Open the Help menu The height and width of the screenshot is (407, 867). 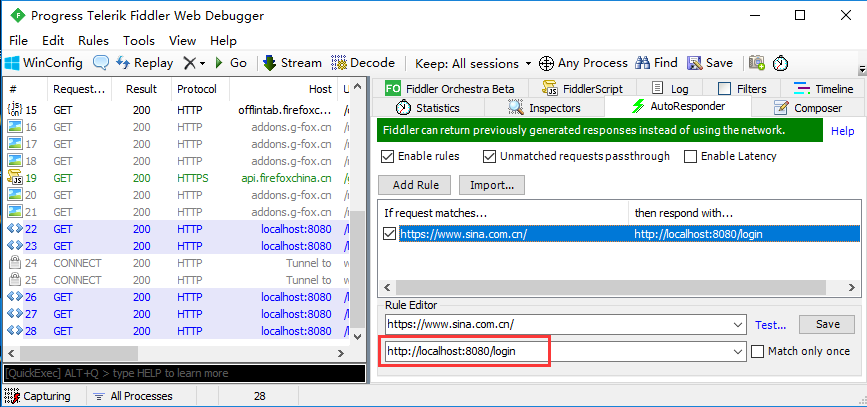click(223, 40)
